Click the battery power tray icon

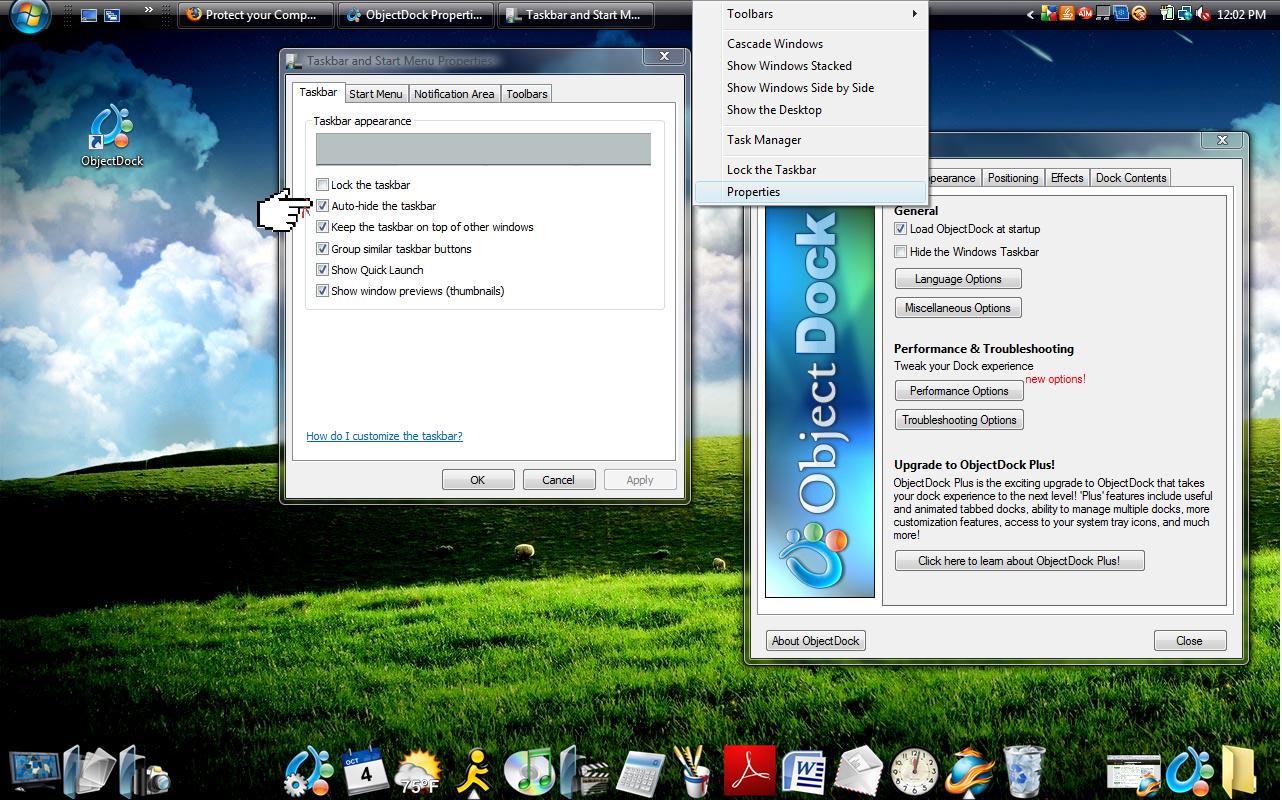click(1167, 14)
